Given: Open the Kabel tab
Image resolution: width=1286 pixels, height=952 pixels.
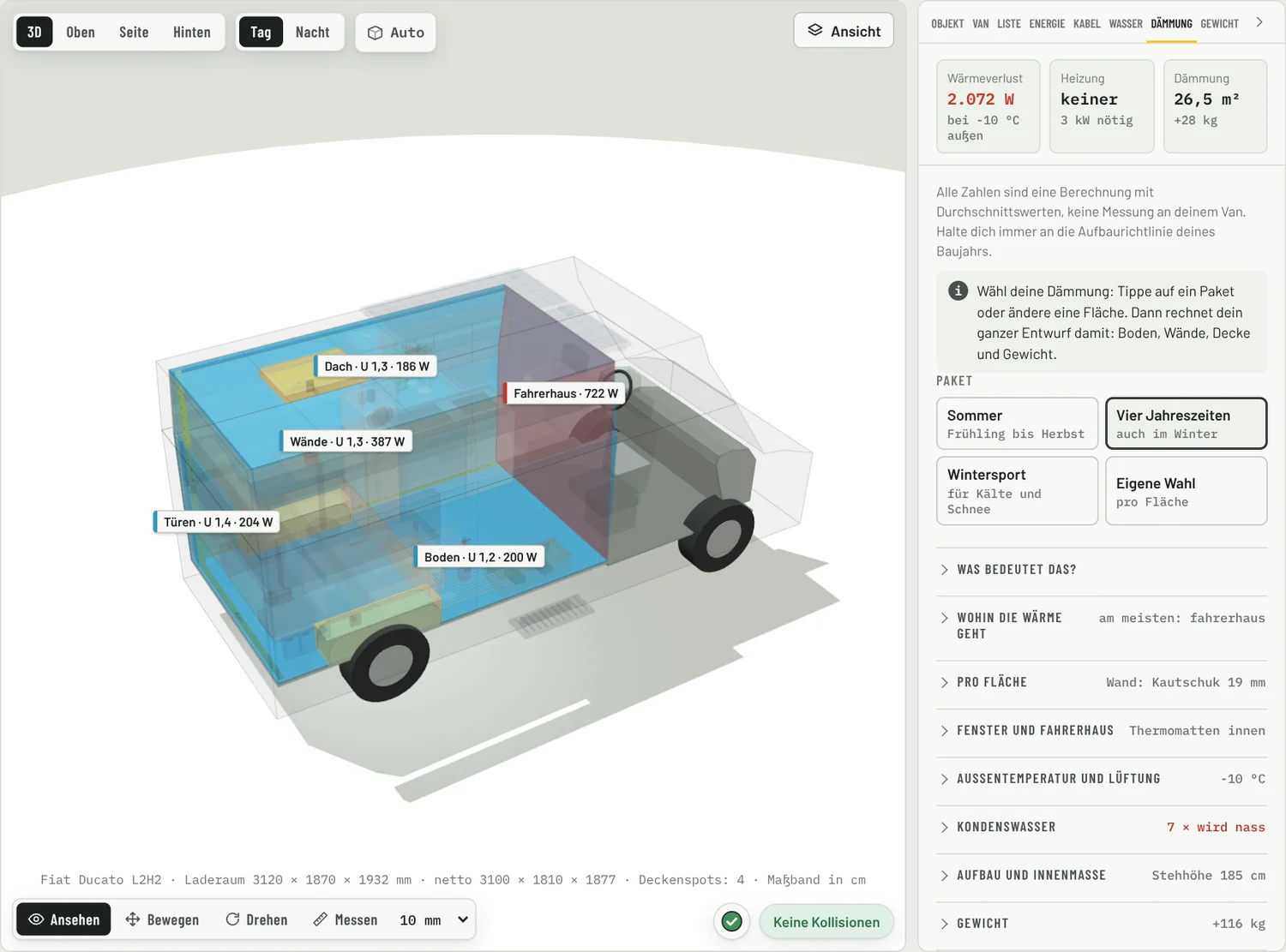Looking at the screenshot, I should (1086, 24).
